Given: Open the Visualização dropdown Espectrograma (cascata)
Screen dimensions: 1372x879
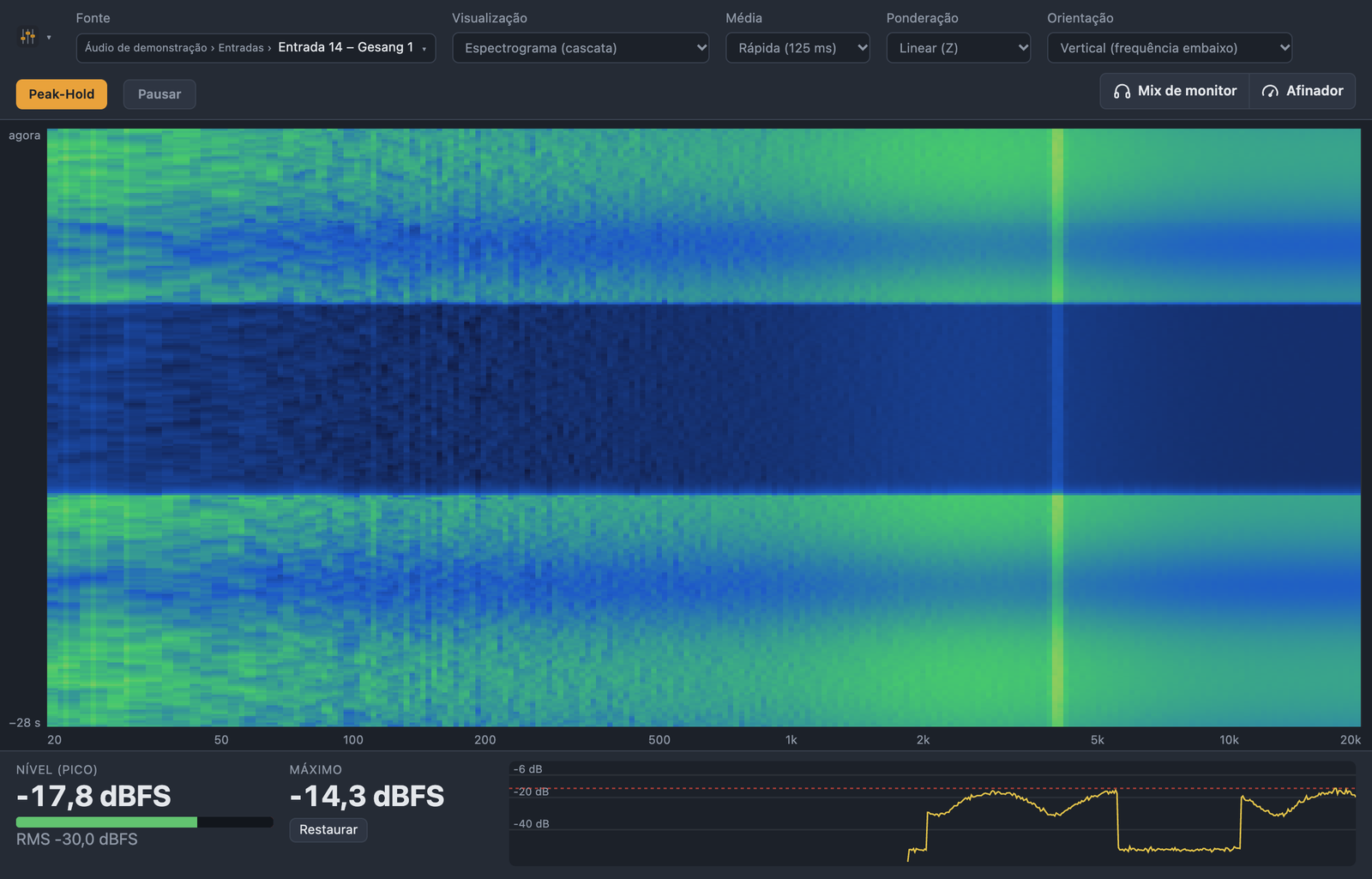Looking at the screenshot, I should point(581,48).
